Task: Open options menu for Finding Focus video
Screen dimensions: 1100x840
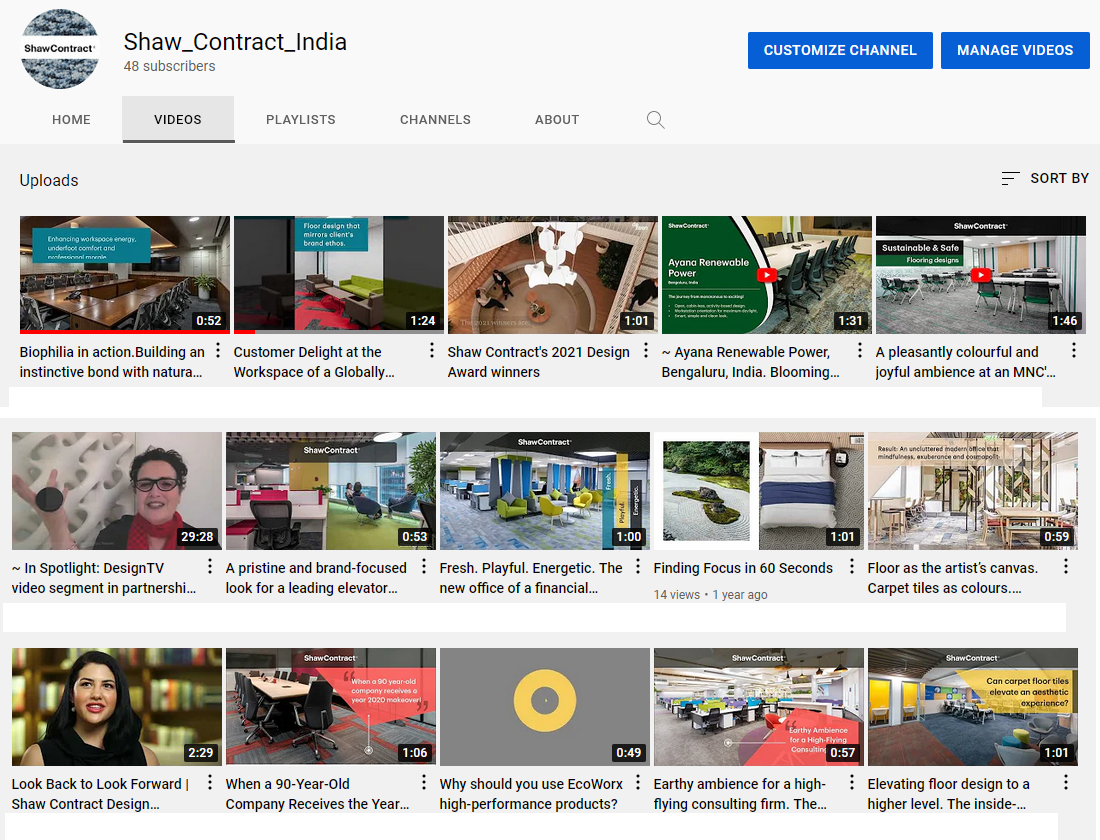Action: [852, 566]
